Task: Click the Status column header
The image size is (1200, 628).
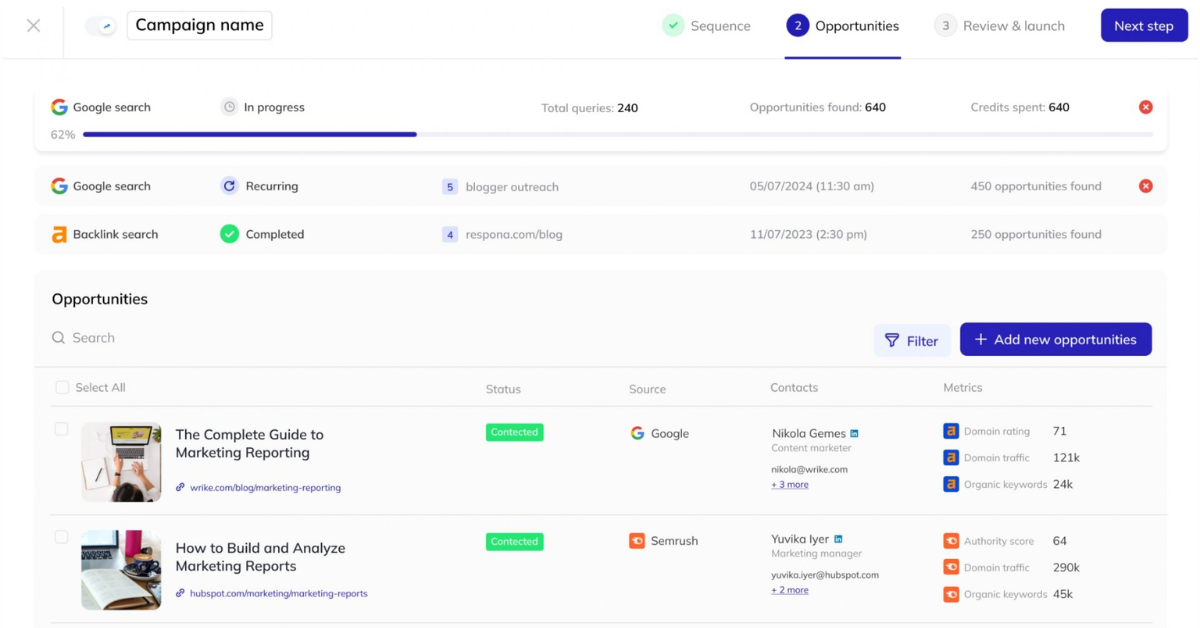Action: click(503, 389)
